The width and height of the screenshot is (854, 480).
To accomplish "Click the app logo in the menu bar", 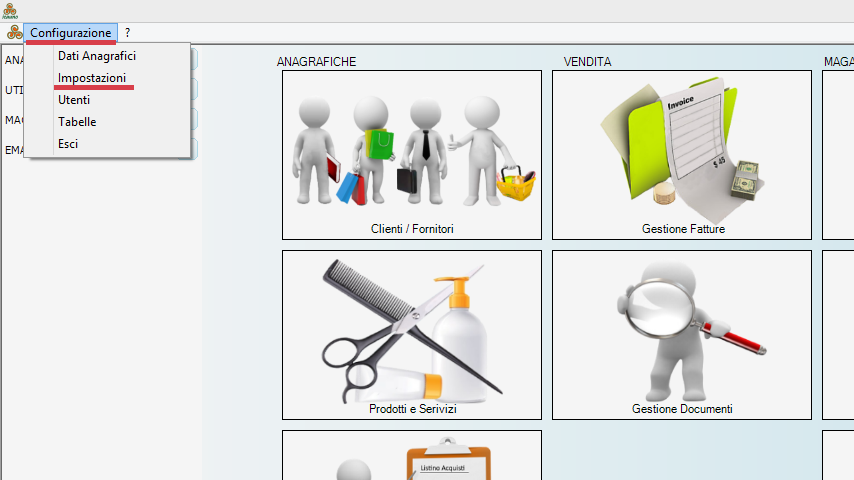I will 13,33.
